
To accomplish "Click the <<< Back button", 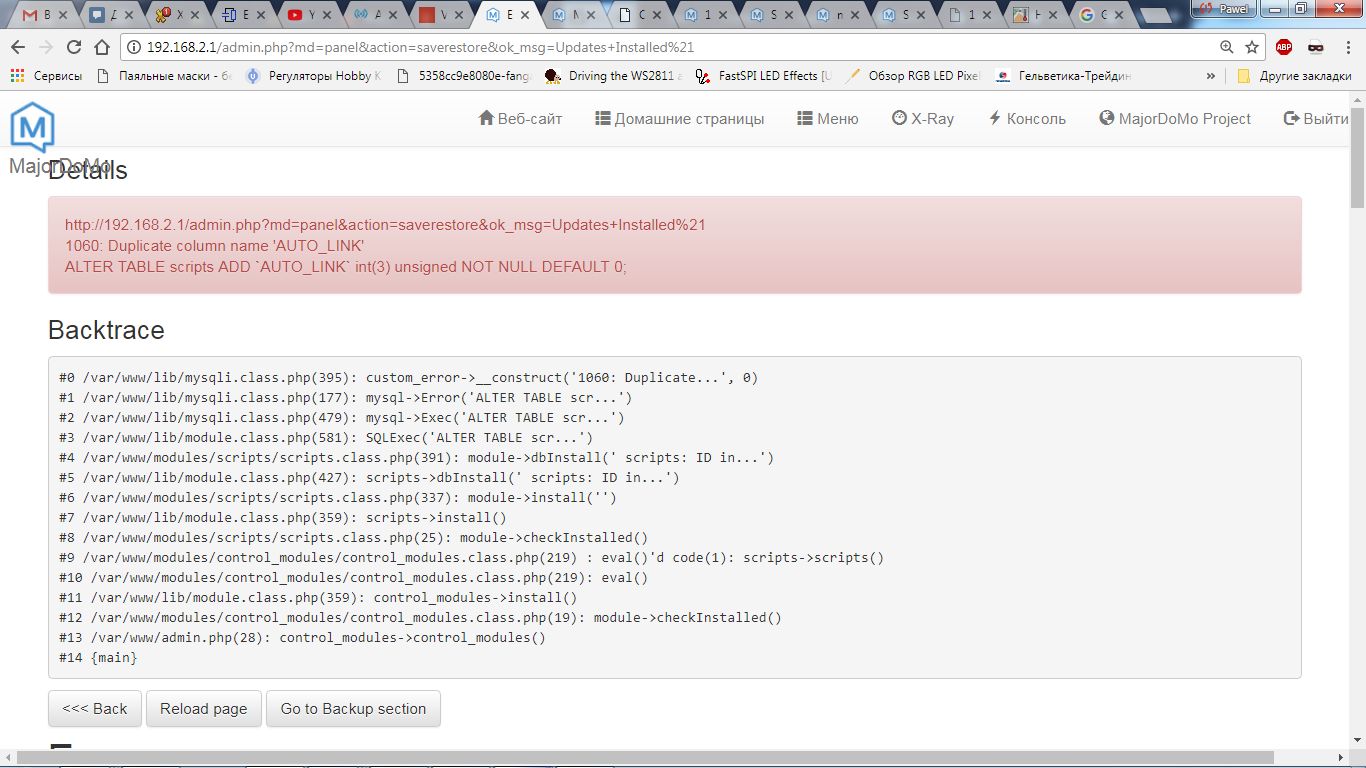I will point(95,708).
